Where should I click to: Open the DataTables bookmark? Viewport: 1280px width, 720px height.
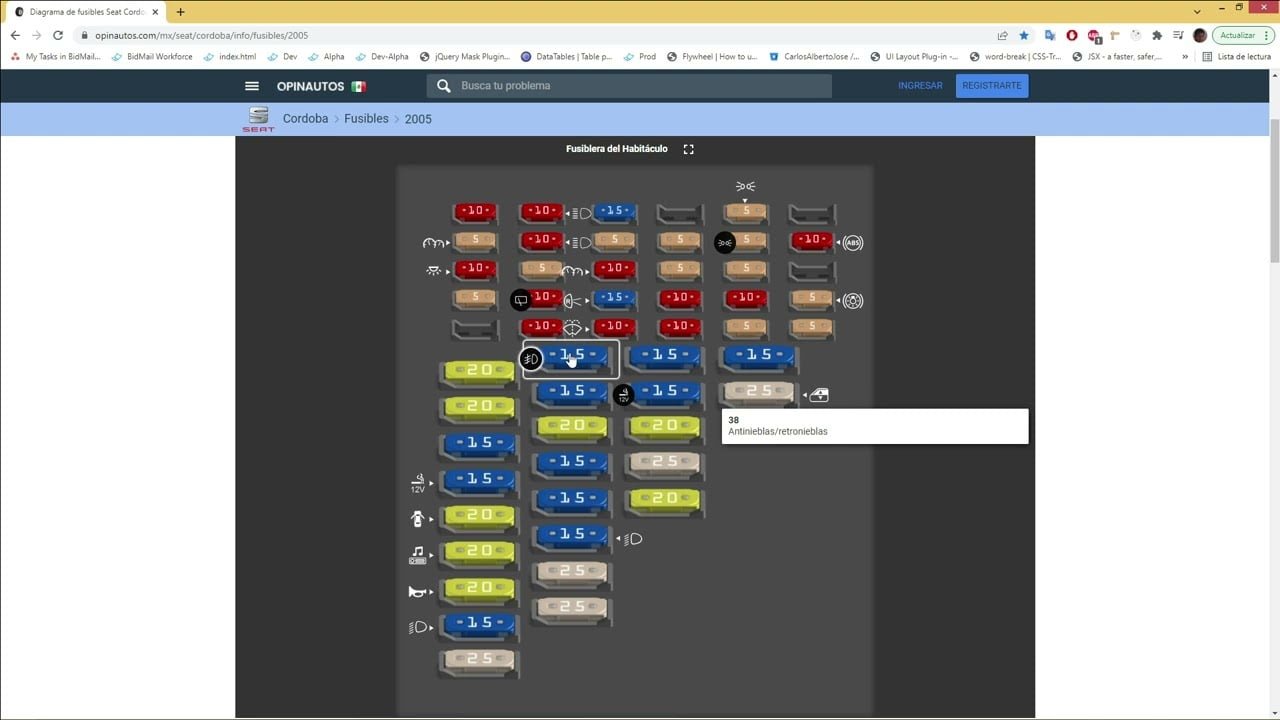click(567, 57)
